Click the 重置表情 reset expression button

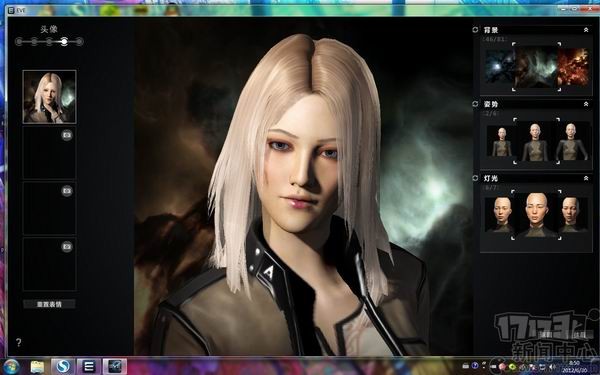[49, 304]
